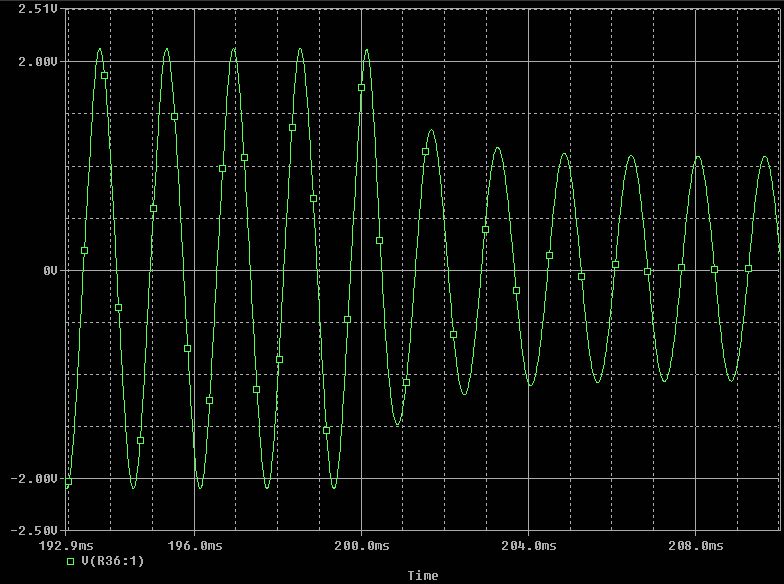784x584 pixels.
Task: Select the 2.51V Y-axis label
Action: (x=38, y=8)
